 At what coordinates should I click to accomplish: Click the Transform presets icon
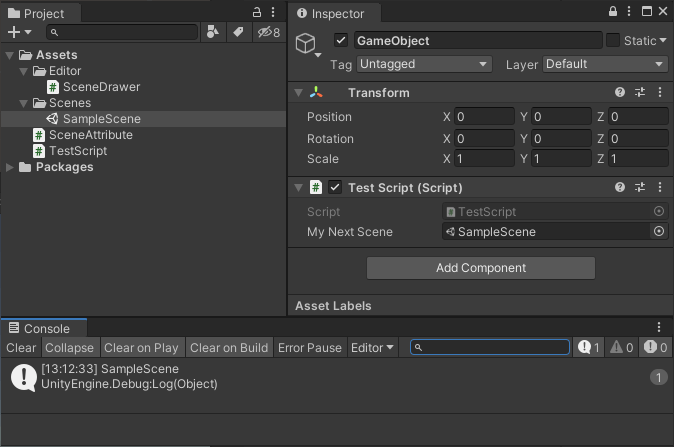(640, 92)
